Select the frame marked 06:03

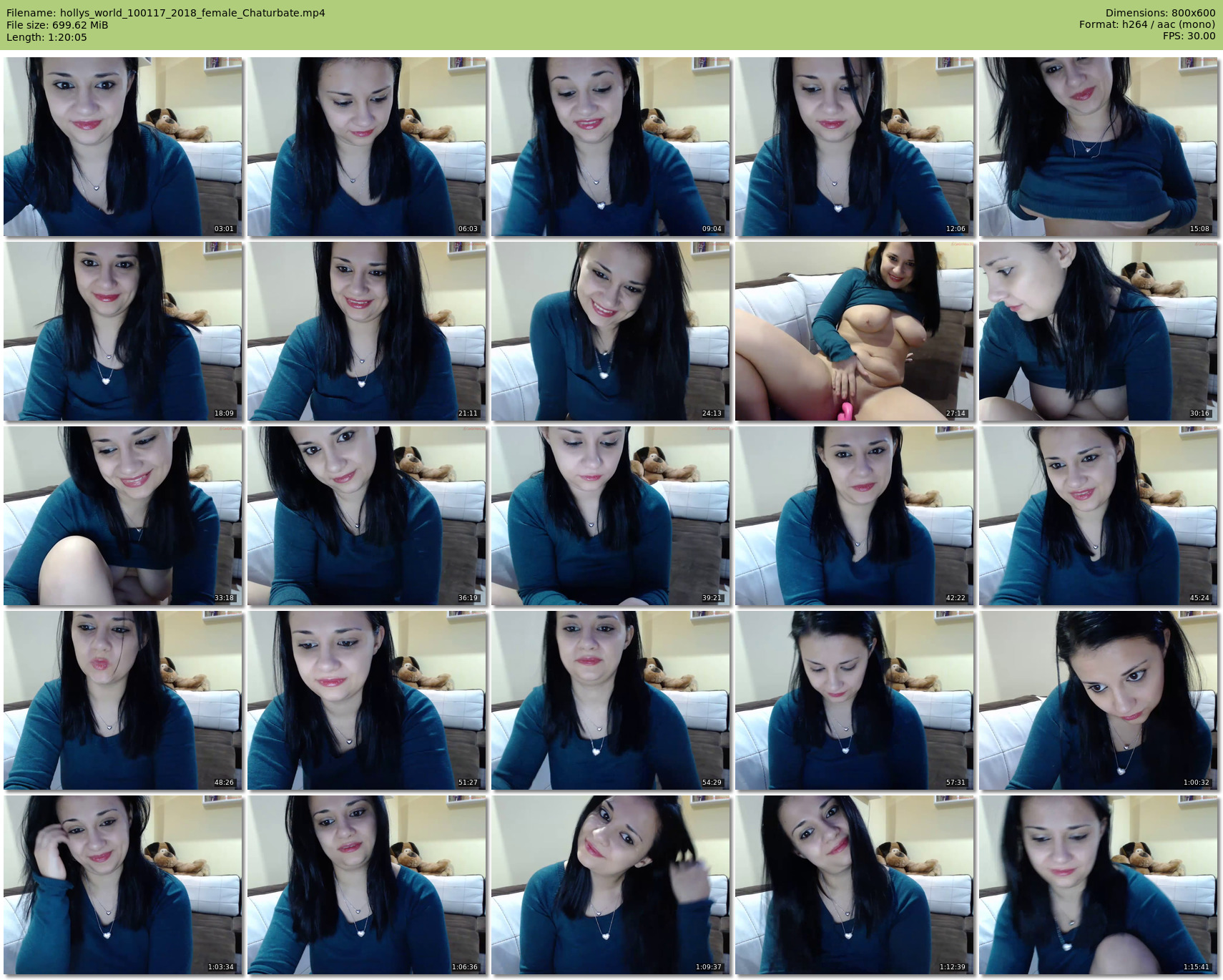(367, 147)
